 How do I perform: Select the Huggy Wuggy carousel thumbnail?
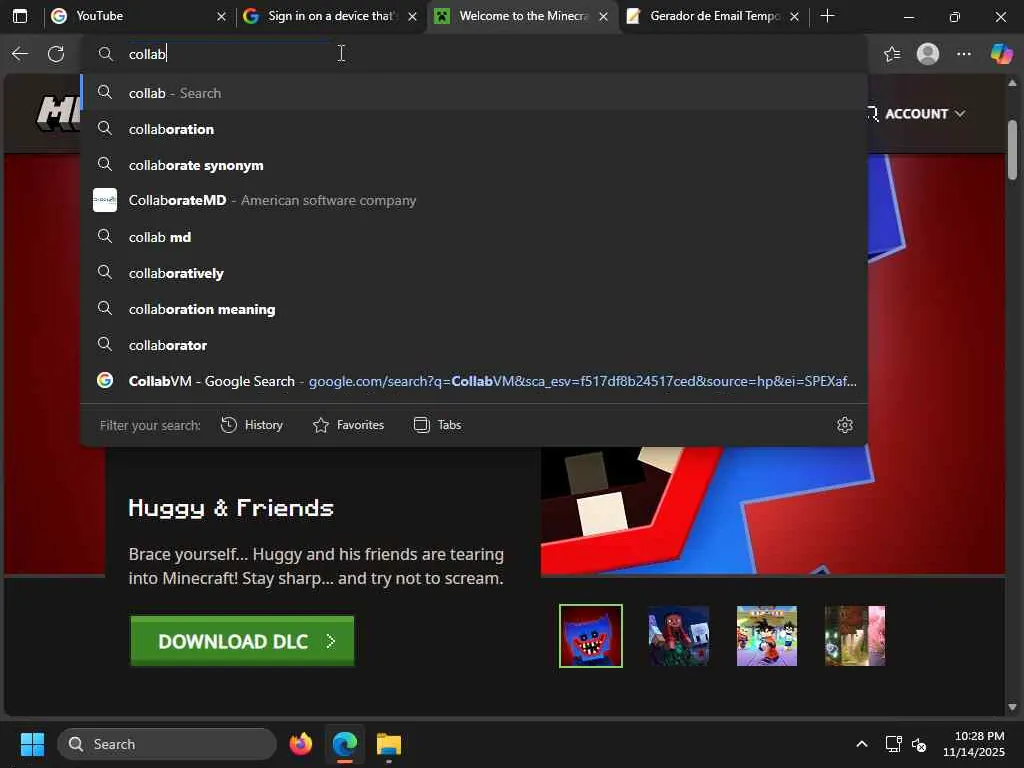[591, 636]
